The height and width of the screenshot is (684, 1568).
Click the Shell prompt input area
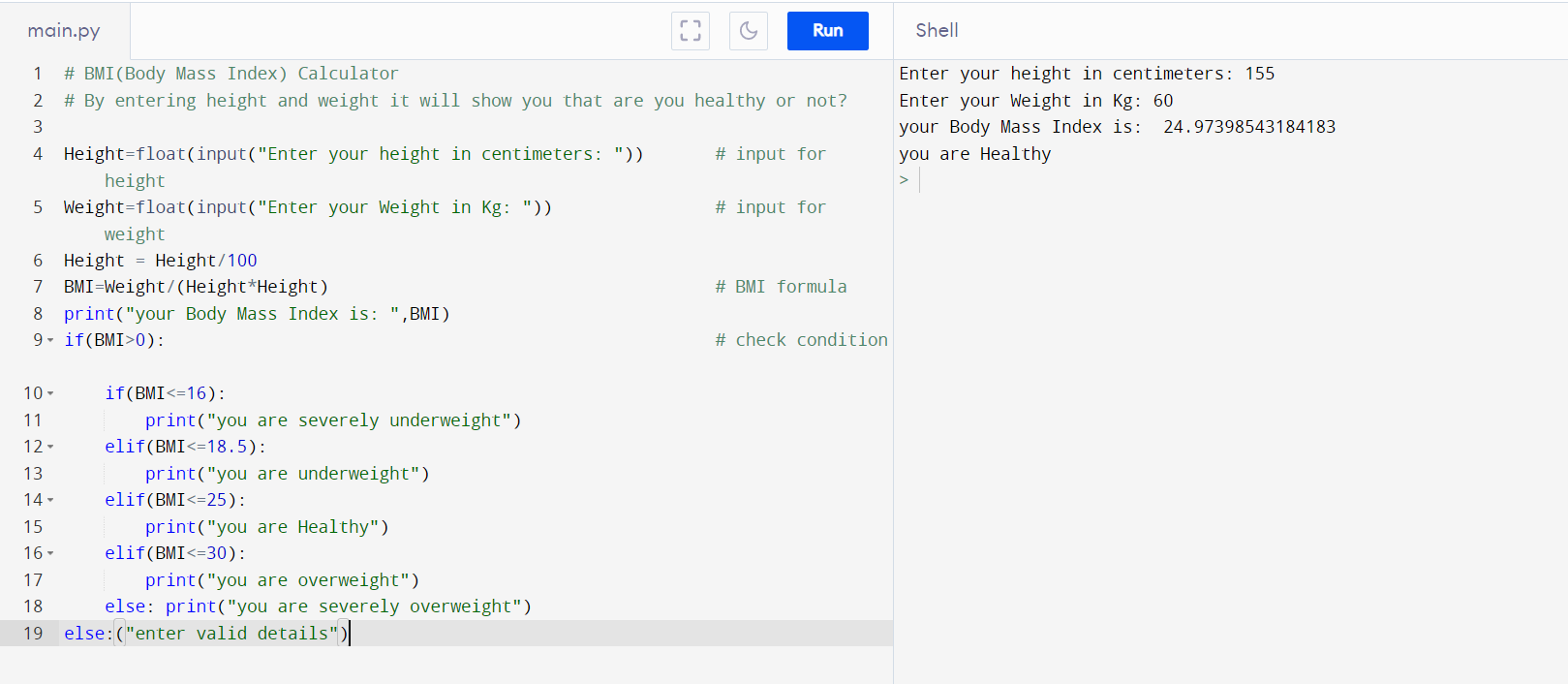pyautogui.click(x=1230, y=180)
